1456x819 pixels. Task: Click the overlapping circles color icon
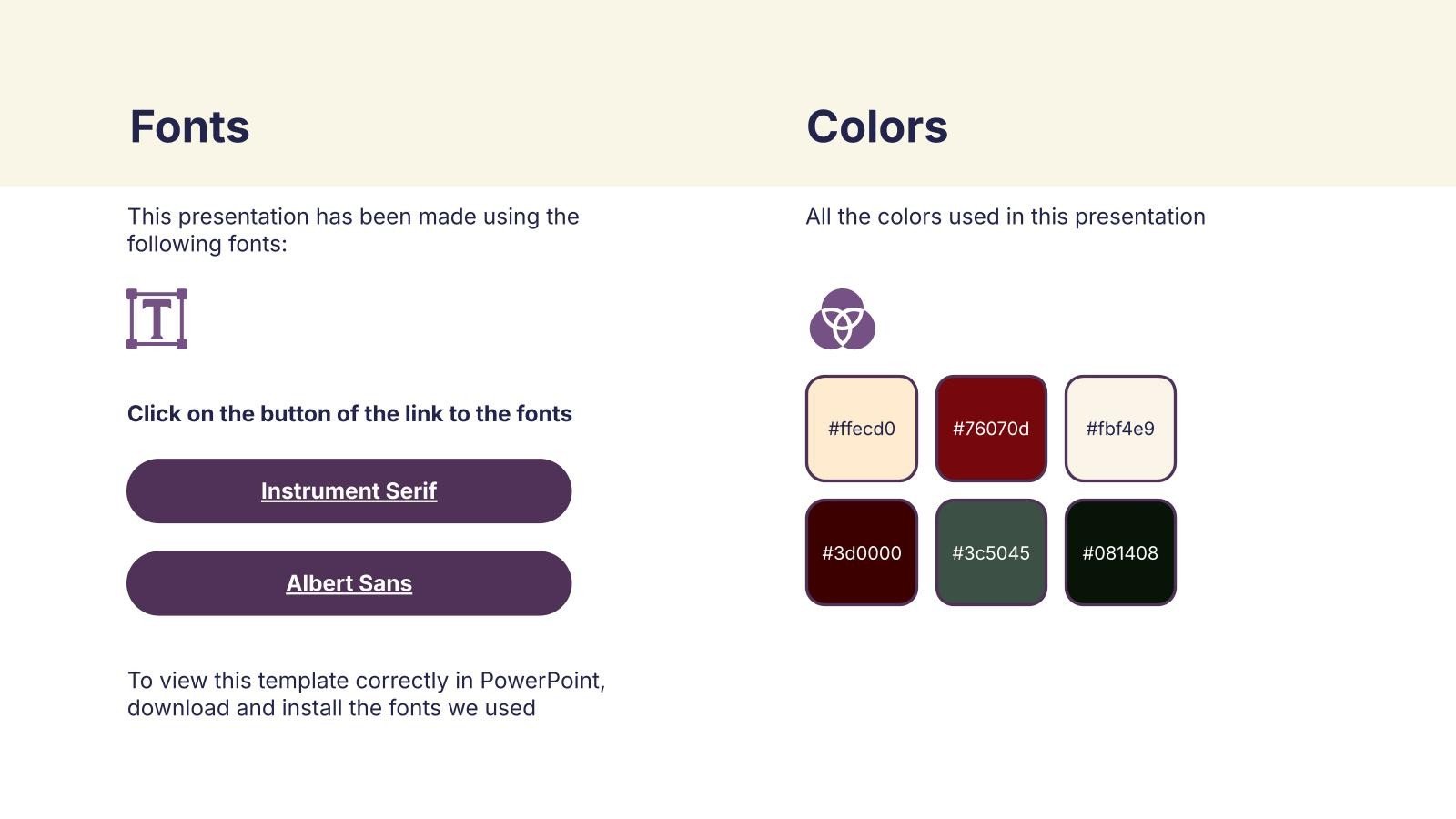click(842, 319)
